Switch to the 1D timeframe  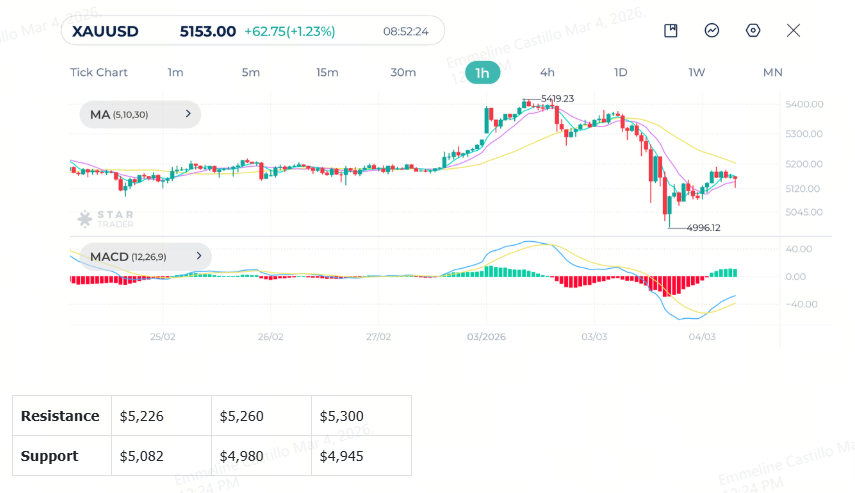pyautogui.click(x=621, y=73)
